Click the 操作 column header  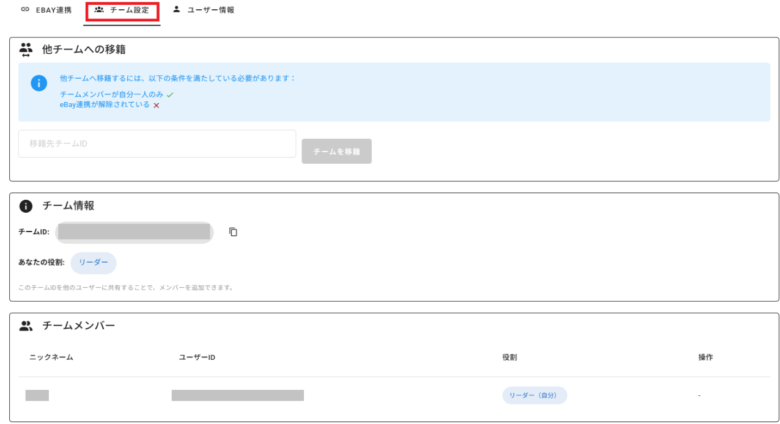click(x=705, y=357)
